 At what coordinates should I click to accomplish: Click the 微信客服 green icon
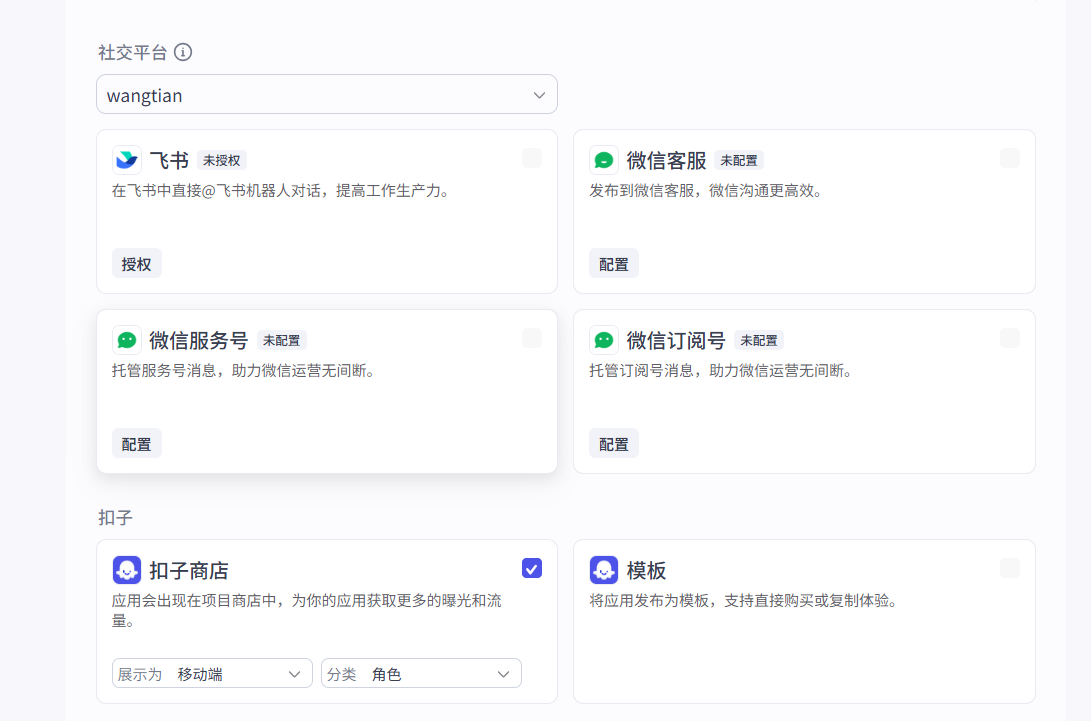(604, 160)
